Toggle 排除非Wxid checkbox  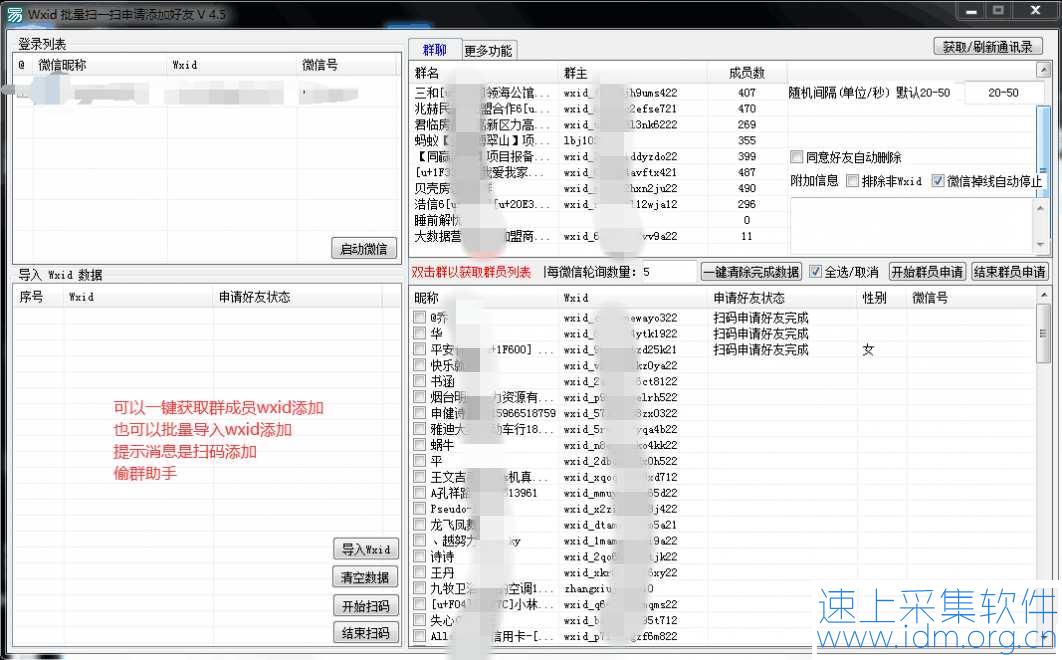[853, 181]
